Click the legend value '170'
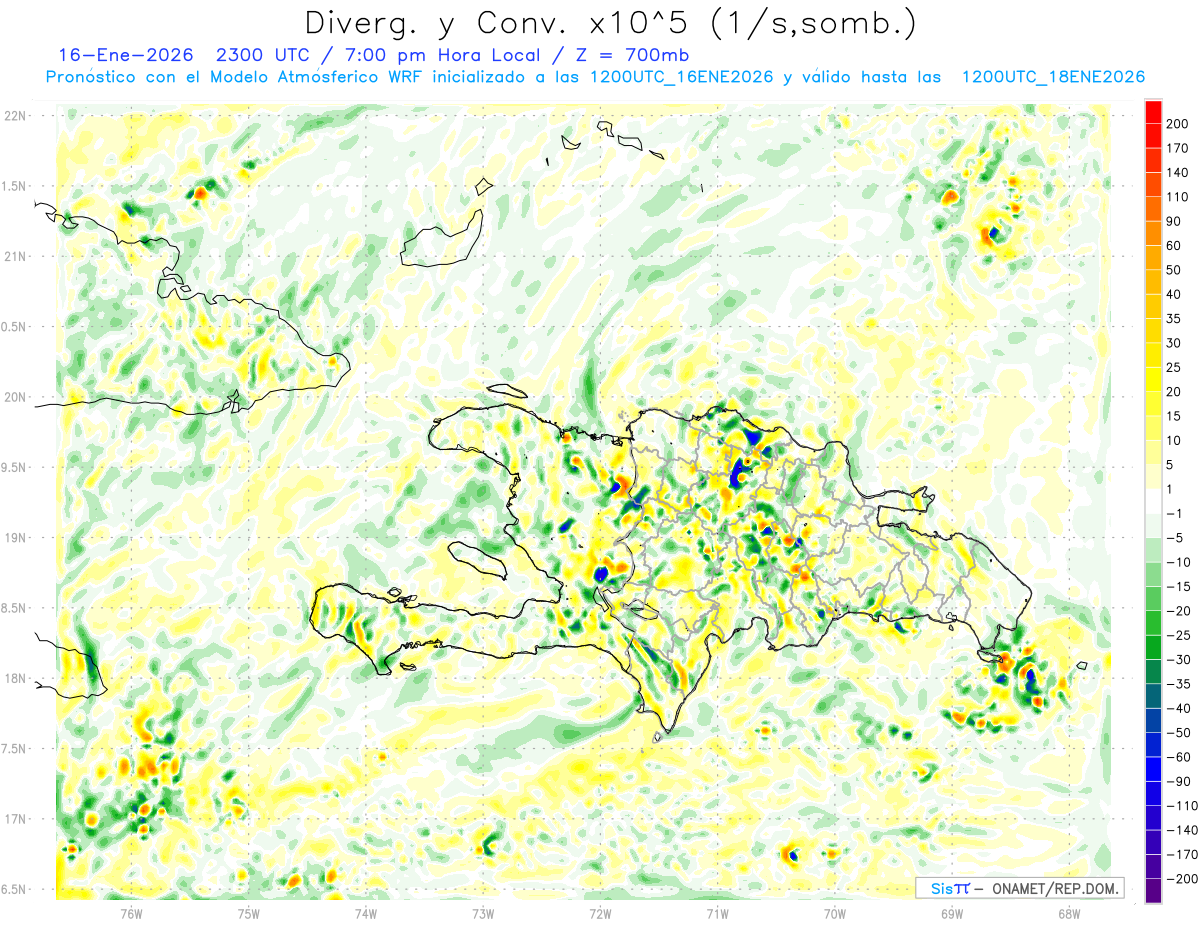The height and width of the screenshot is (927, 1200). coord(1178,149)
